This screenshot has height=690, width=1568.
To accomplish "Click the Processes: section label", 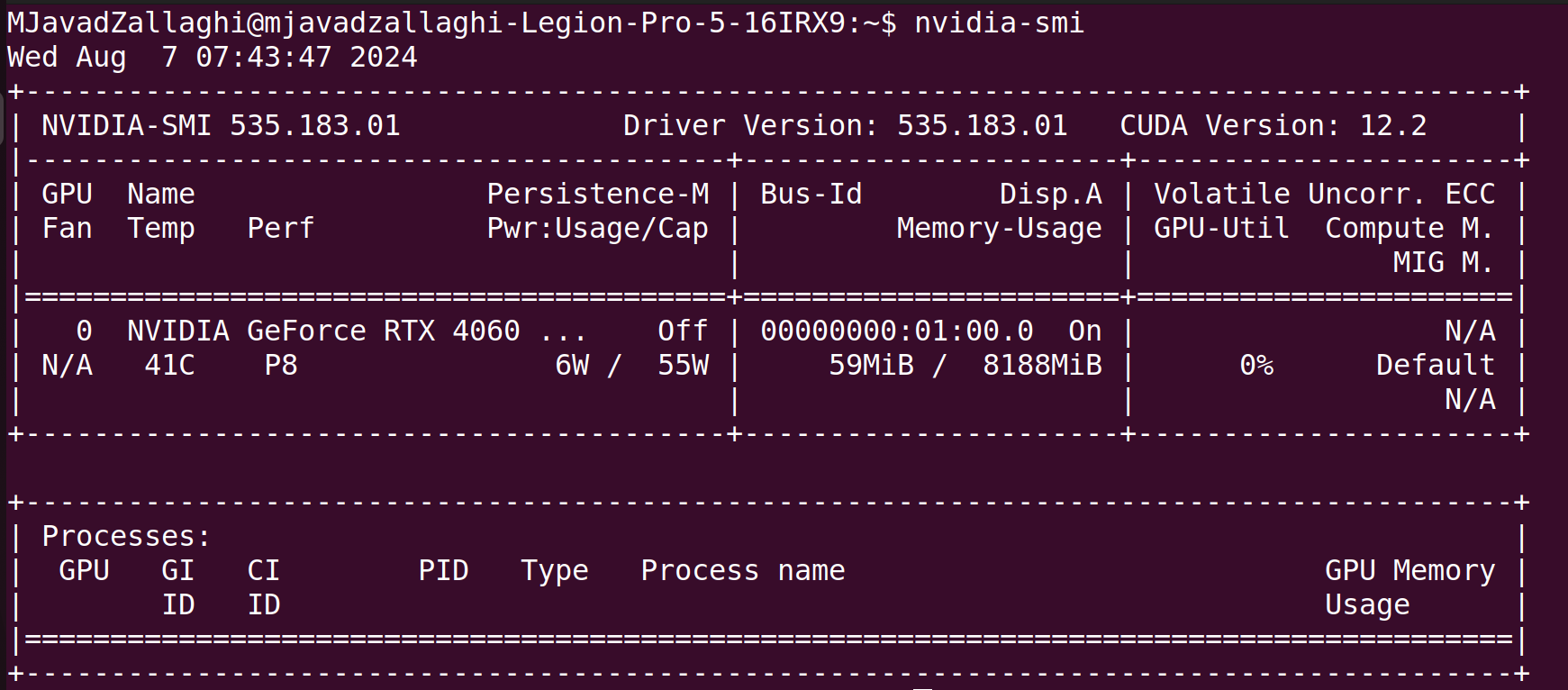I will 126,536.
